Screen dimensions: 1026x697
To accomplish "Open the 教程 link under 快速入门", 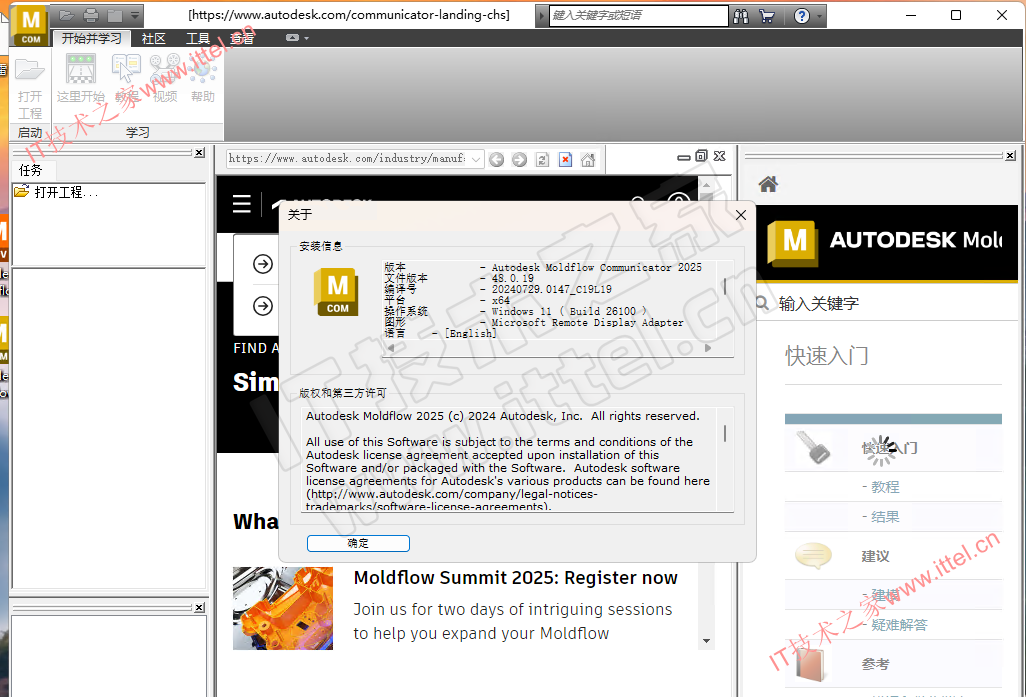I will (885, 487).
